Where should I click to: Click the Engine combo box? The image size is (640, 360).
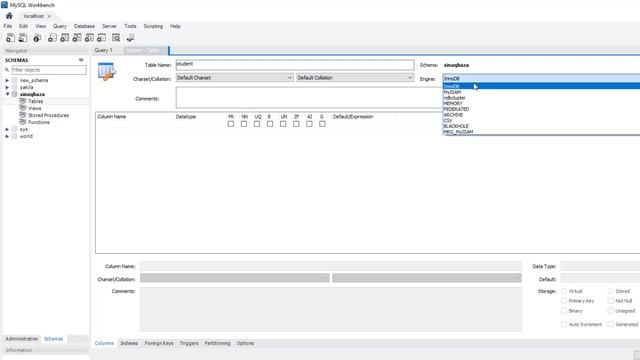tap(541, 78)
